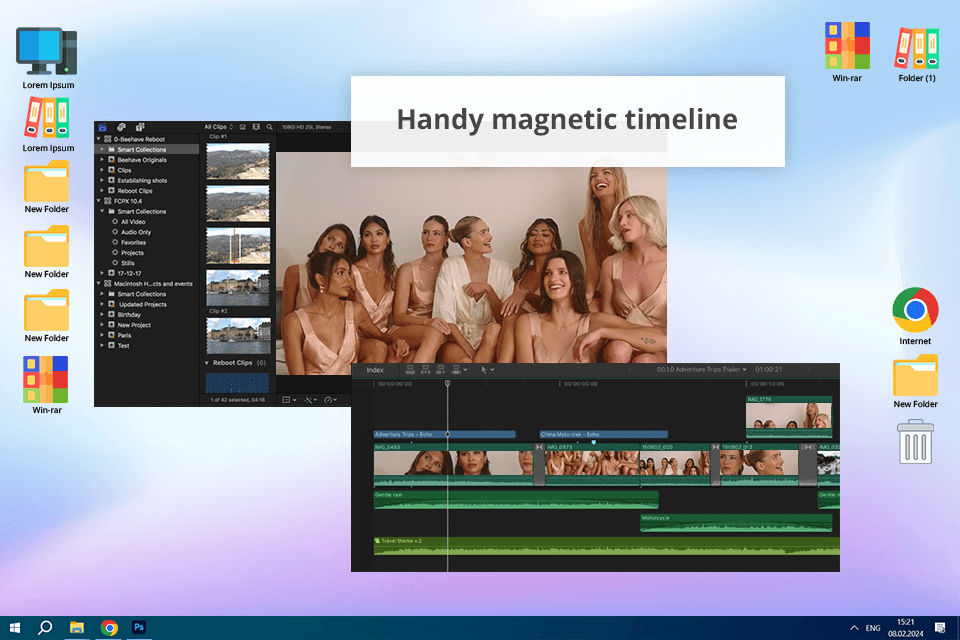
Task: Go forward in timeline history arrow
Action: pyautogui.click(x=809, y=370)
